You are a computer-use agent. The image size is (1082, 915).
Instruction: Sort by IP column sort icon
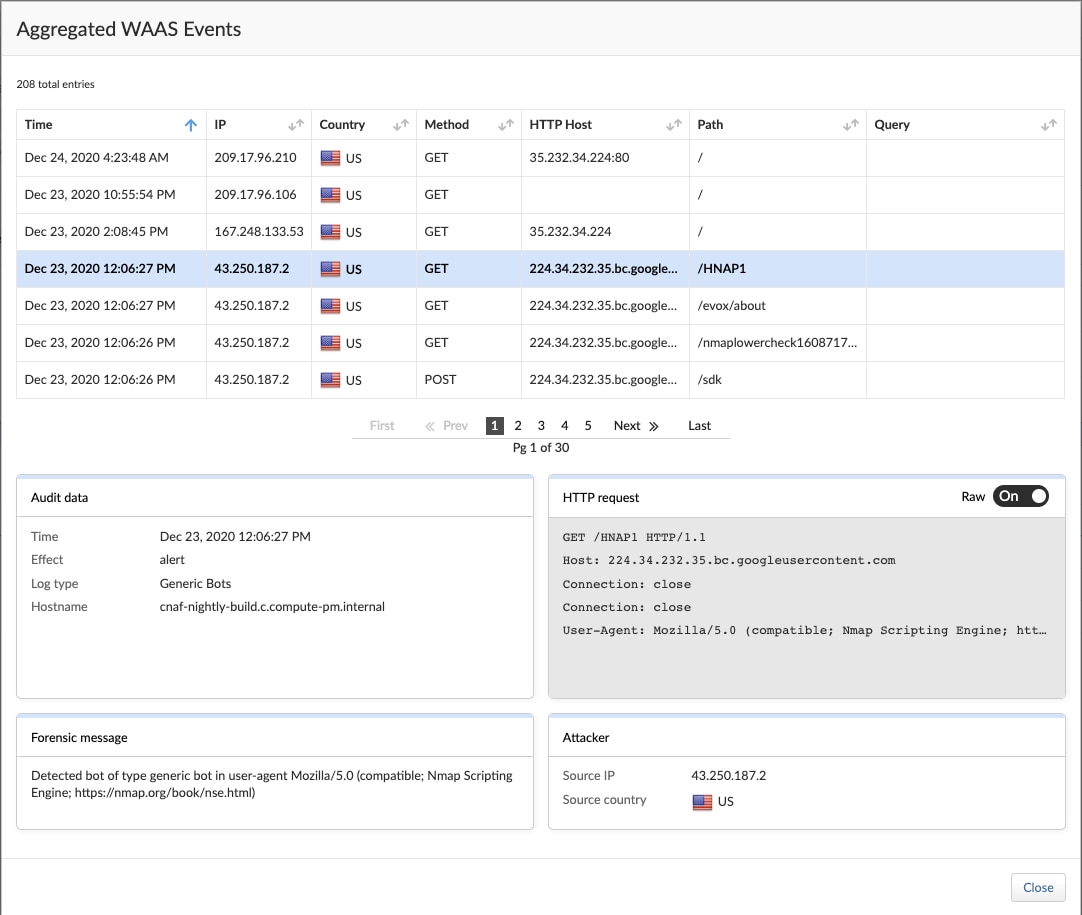(296, 125)
